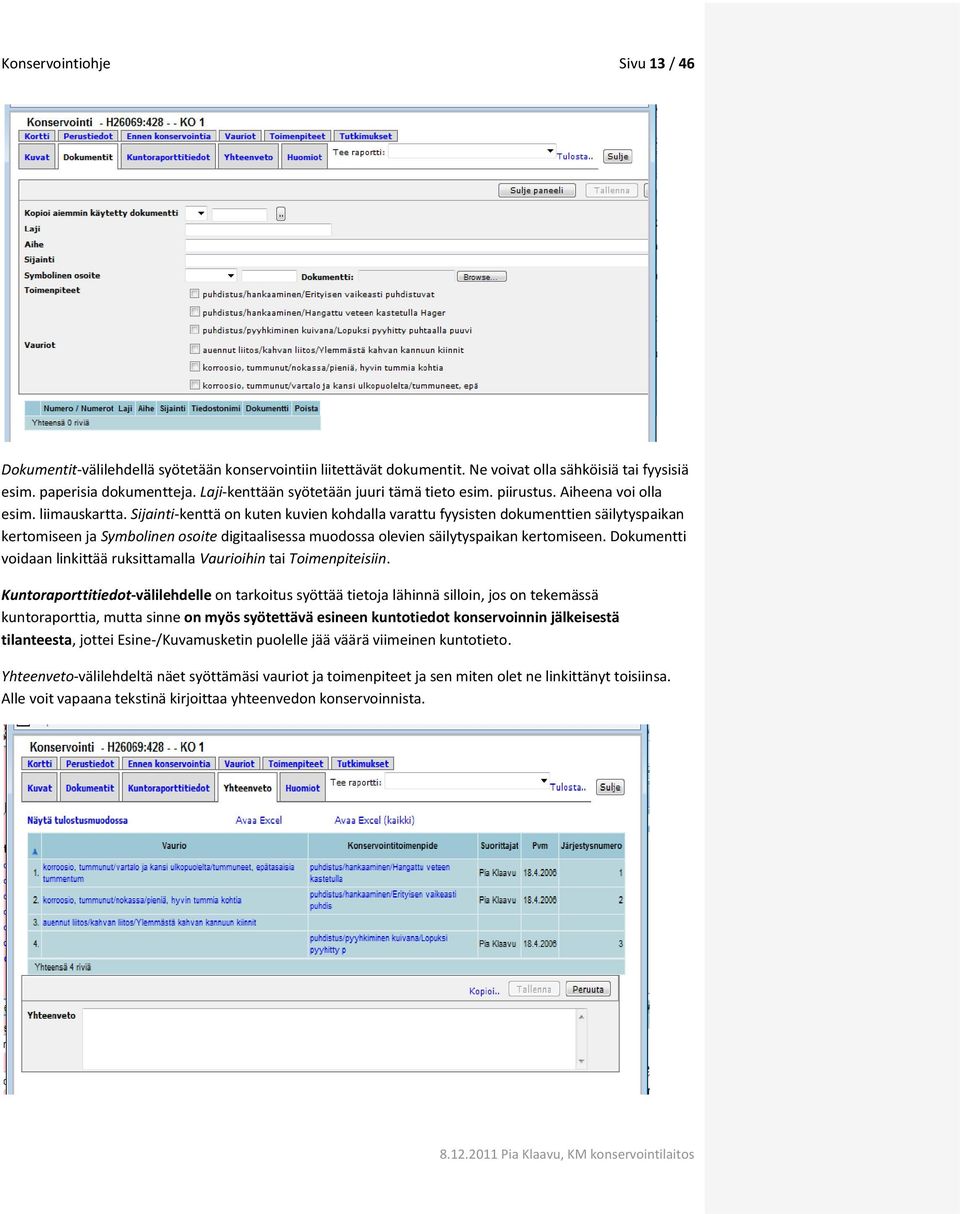
Task: Open Kortti tab in Dokumentit view
Action: pyautogui.click(x=37, y=136)
